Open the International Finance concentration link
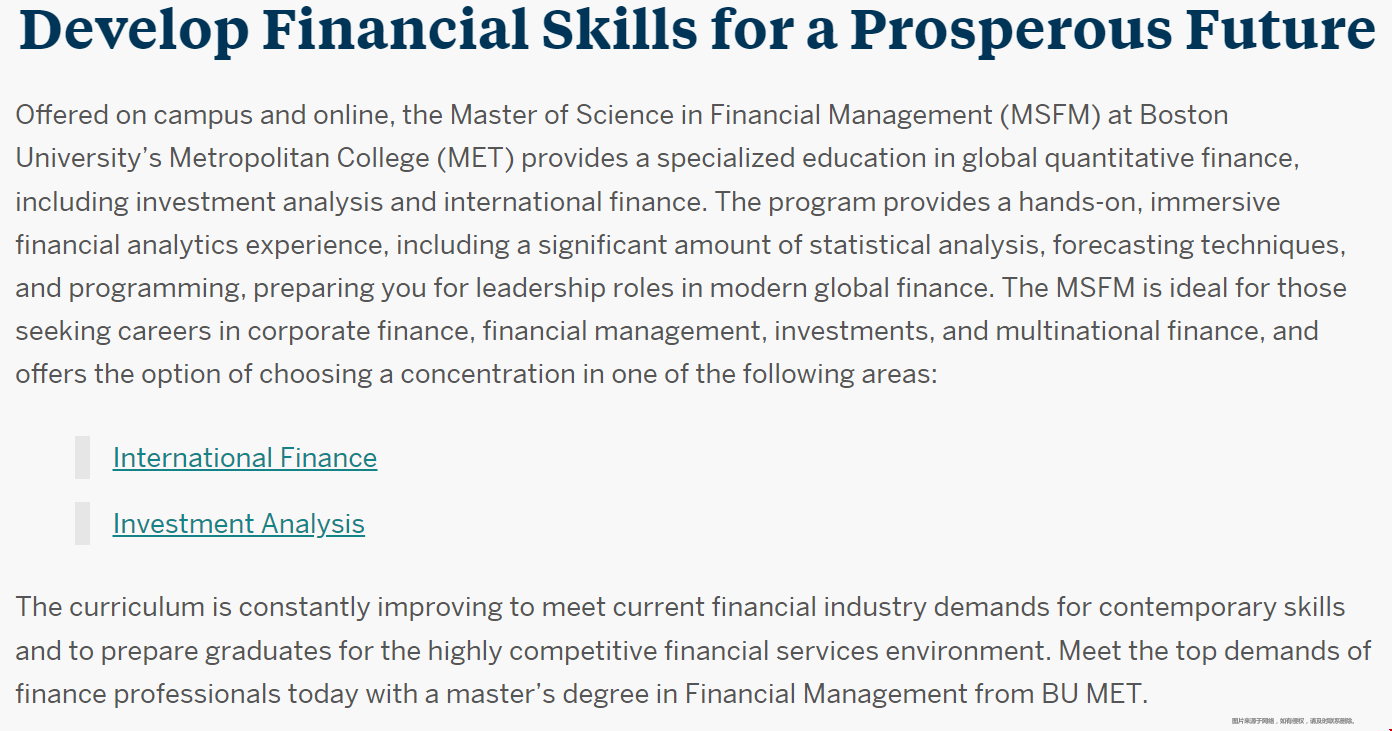Screen dimensions: 1392x731 [x=245, y=458]
